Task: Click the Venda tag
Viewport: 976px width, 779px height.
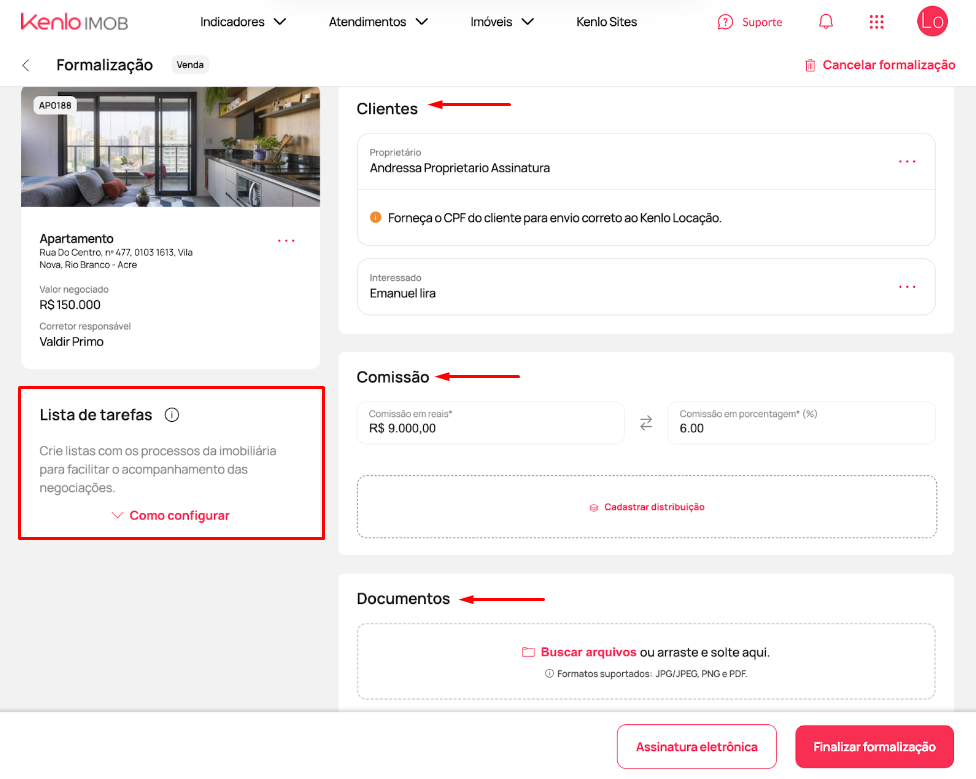Action: pos(190,65)
